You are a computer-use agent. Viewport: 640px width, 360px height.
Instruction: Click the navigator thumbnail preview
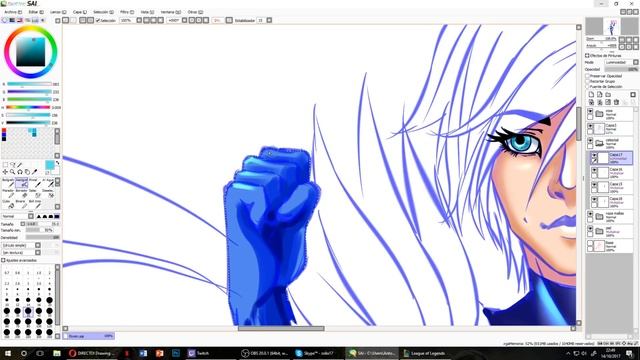click(612, 27)
